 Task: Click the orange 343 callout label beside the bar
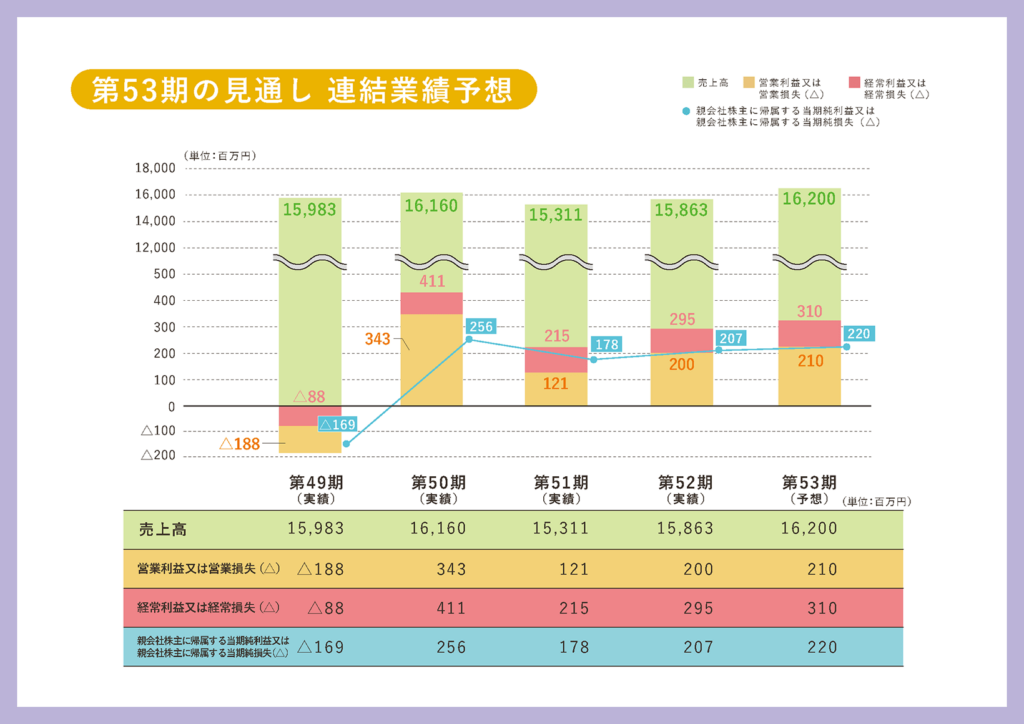377,340
